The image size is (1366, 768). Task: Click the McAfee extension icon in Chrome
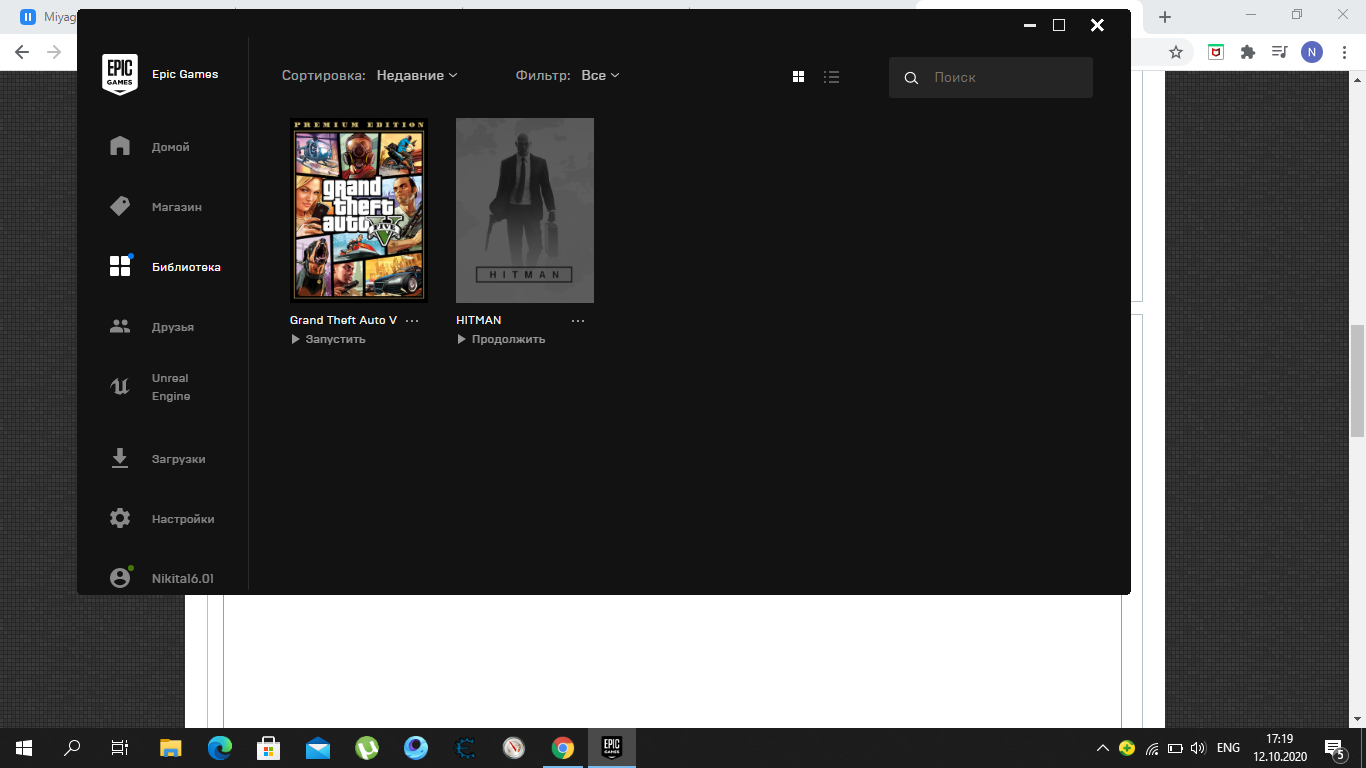tap(1216, 52)
